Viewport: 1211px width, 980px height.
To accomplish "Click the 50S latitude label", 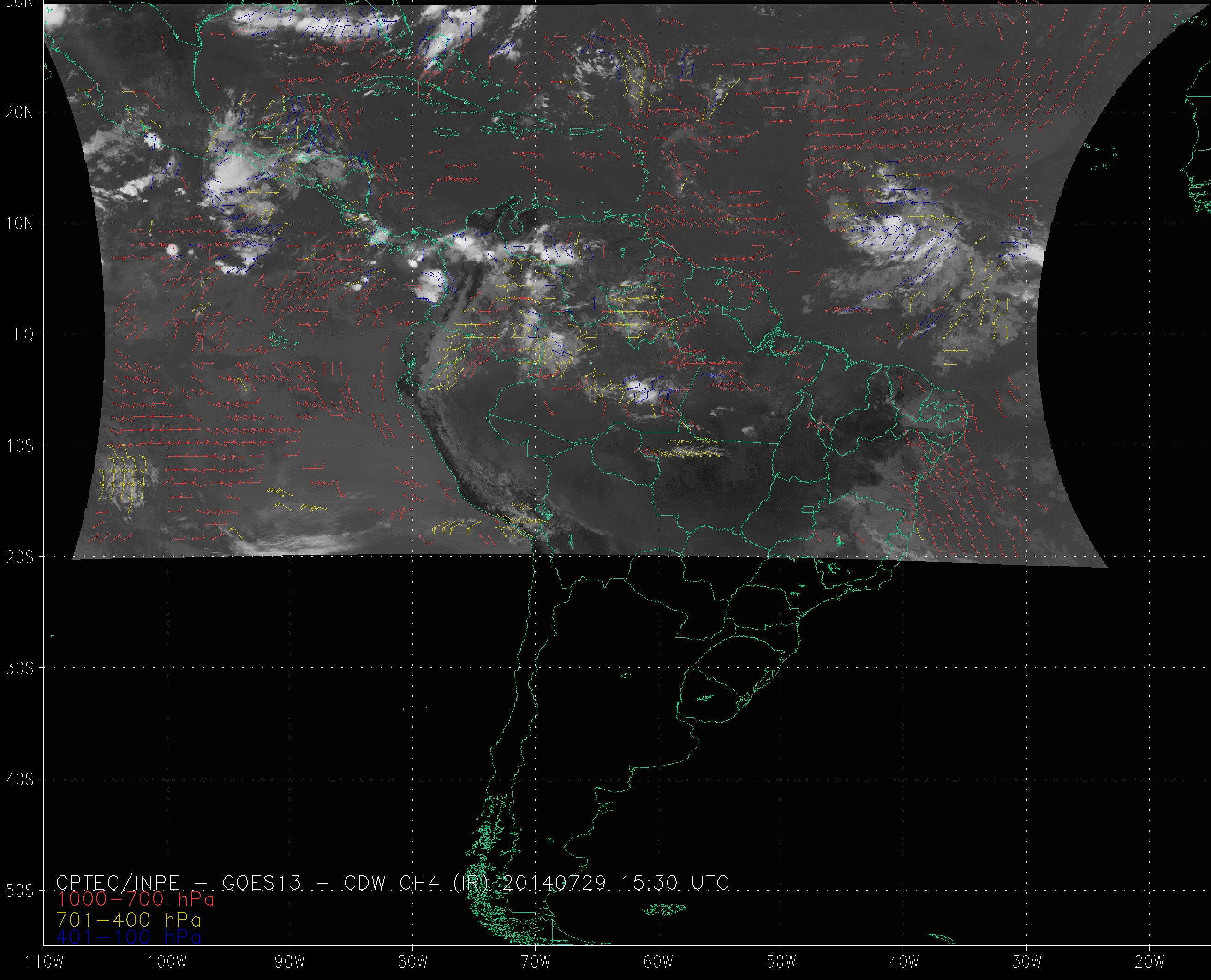I will (x=19, y=891).
